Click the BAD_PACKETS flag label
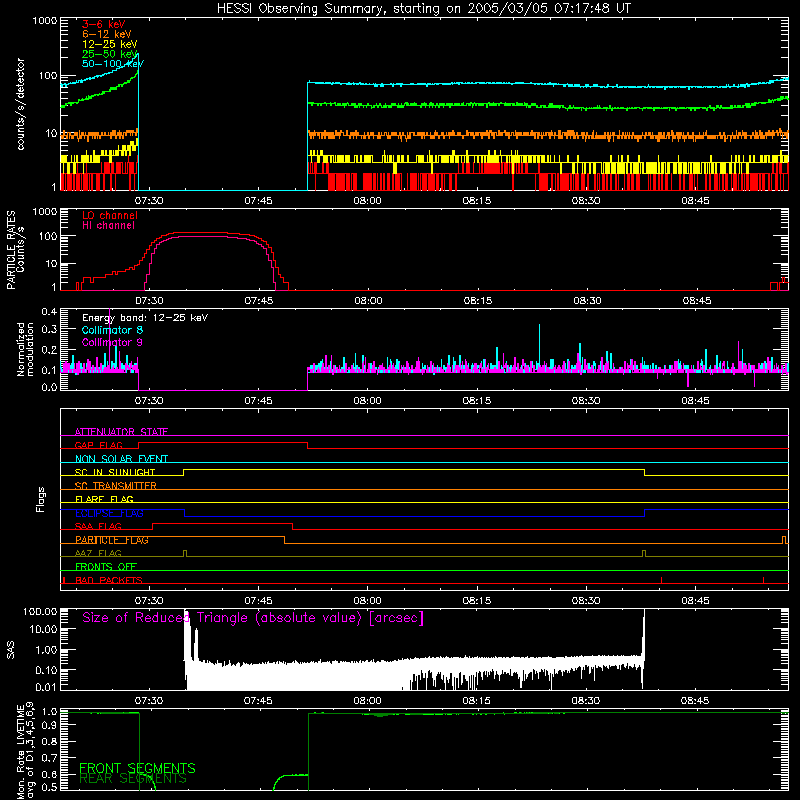This screenshot has width=800, height=800. click(109, 580)
